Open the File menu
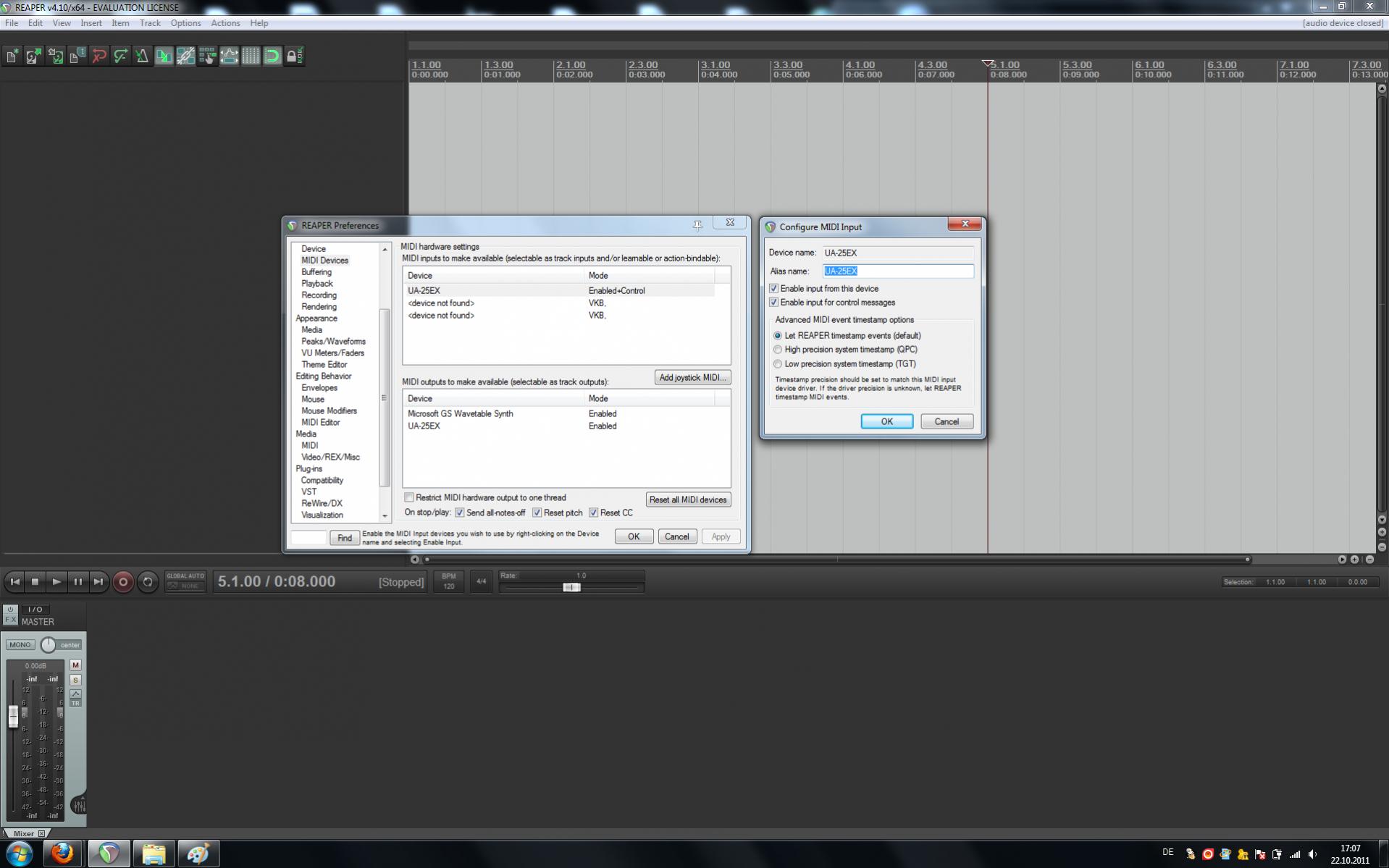The width and height of the screenshot is (1389, 868). (12, 23)
